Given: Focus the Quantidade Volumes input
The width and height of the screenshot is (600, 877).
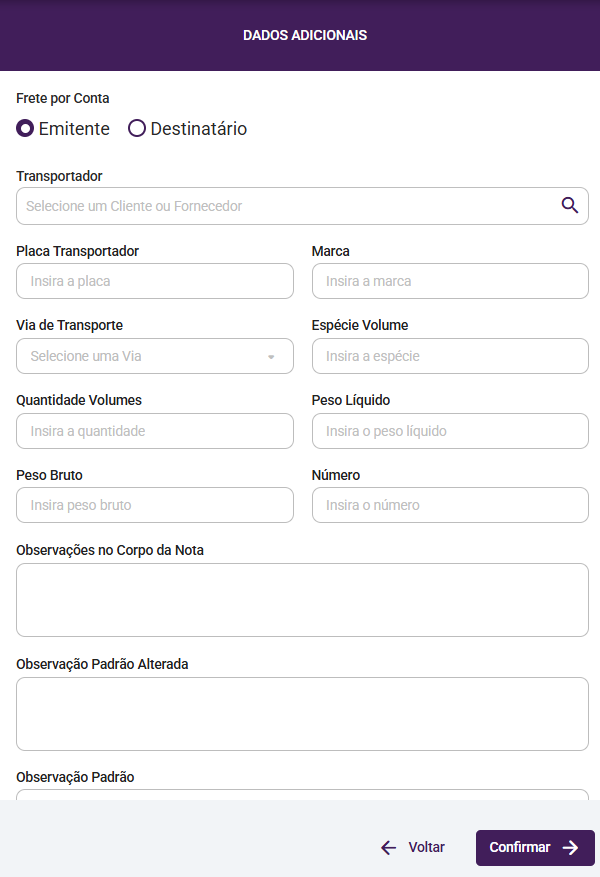Looking at the screenshot, I should [155, 431].
